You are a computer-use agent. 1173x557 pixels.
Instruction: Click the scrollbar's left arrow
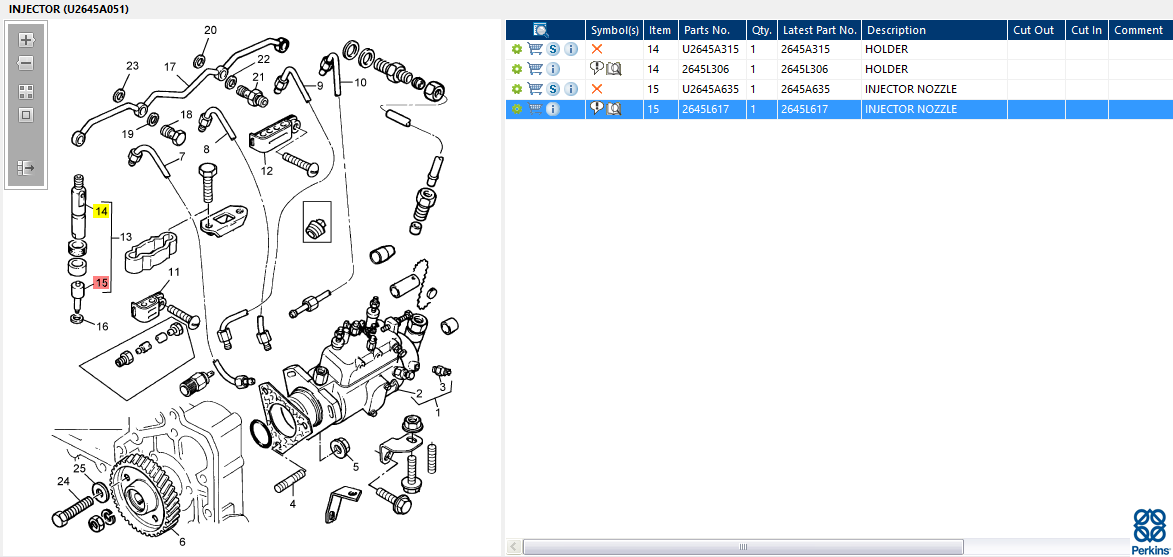click(x=514, y=547)
